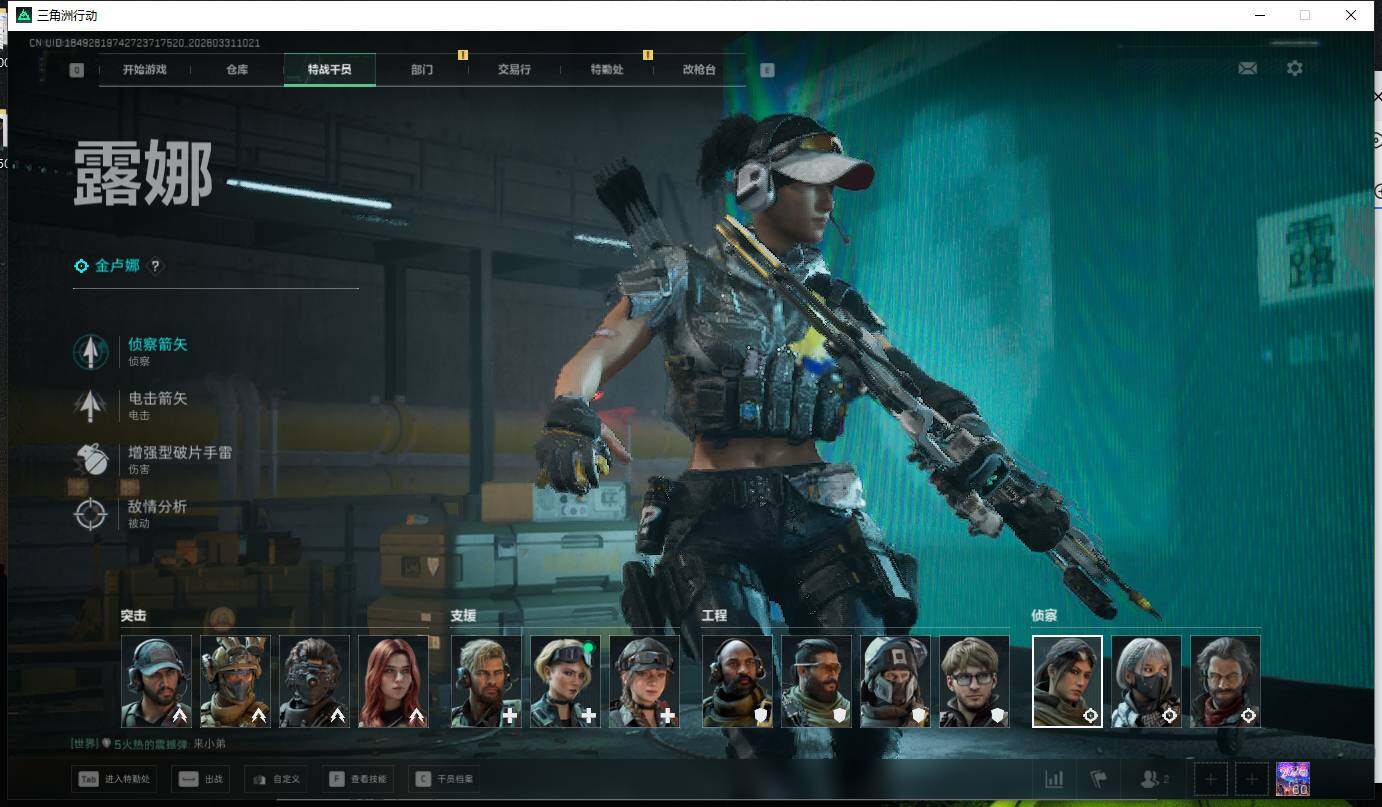This screenshot has width=1382, height=807.
Task: Click the 突击 assault category label
Action: coord(134,615)
